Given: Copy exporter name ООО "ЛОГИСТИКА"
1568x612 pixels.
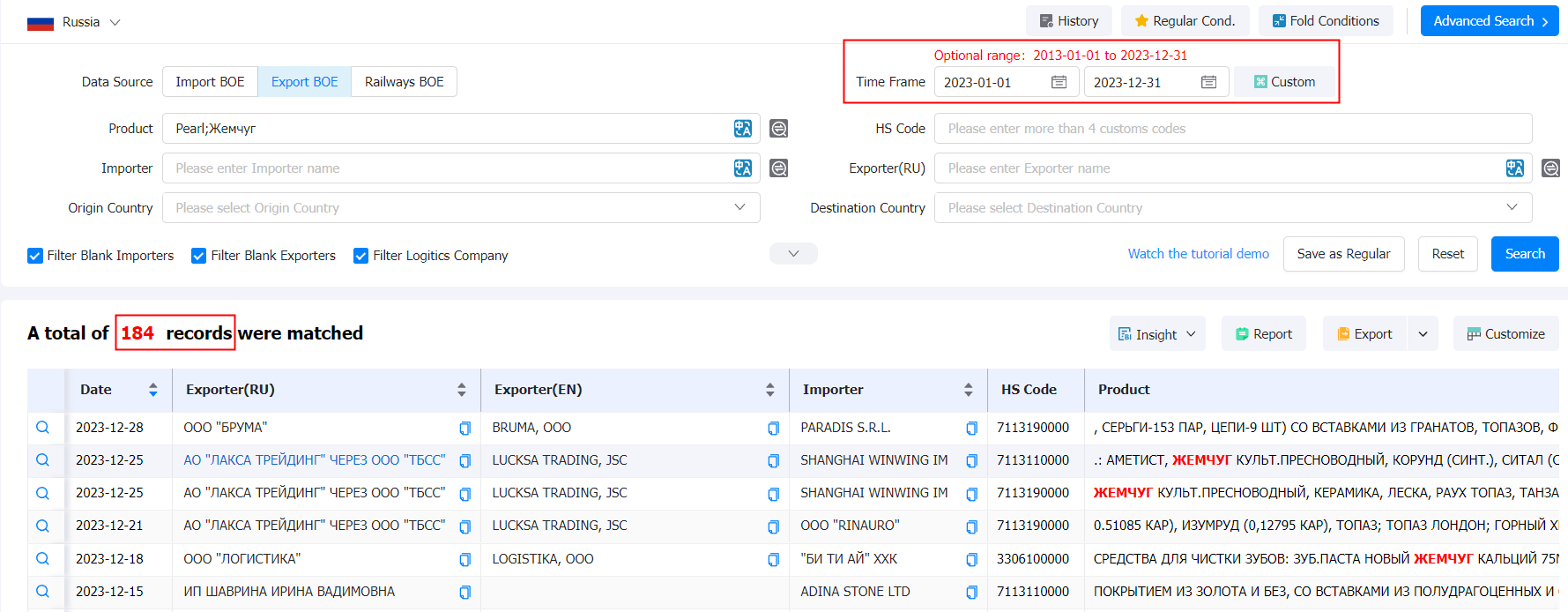Looking at the screenshot, I should coord(464,560).
